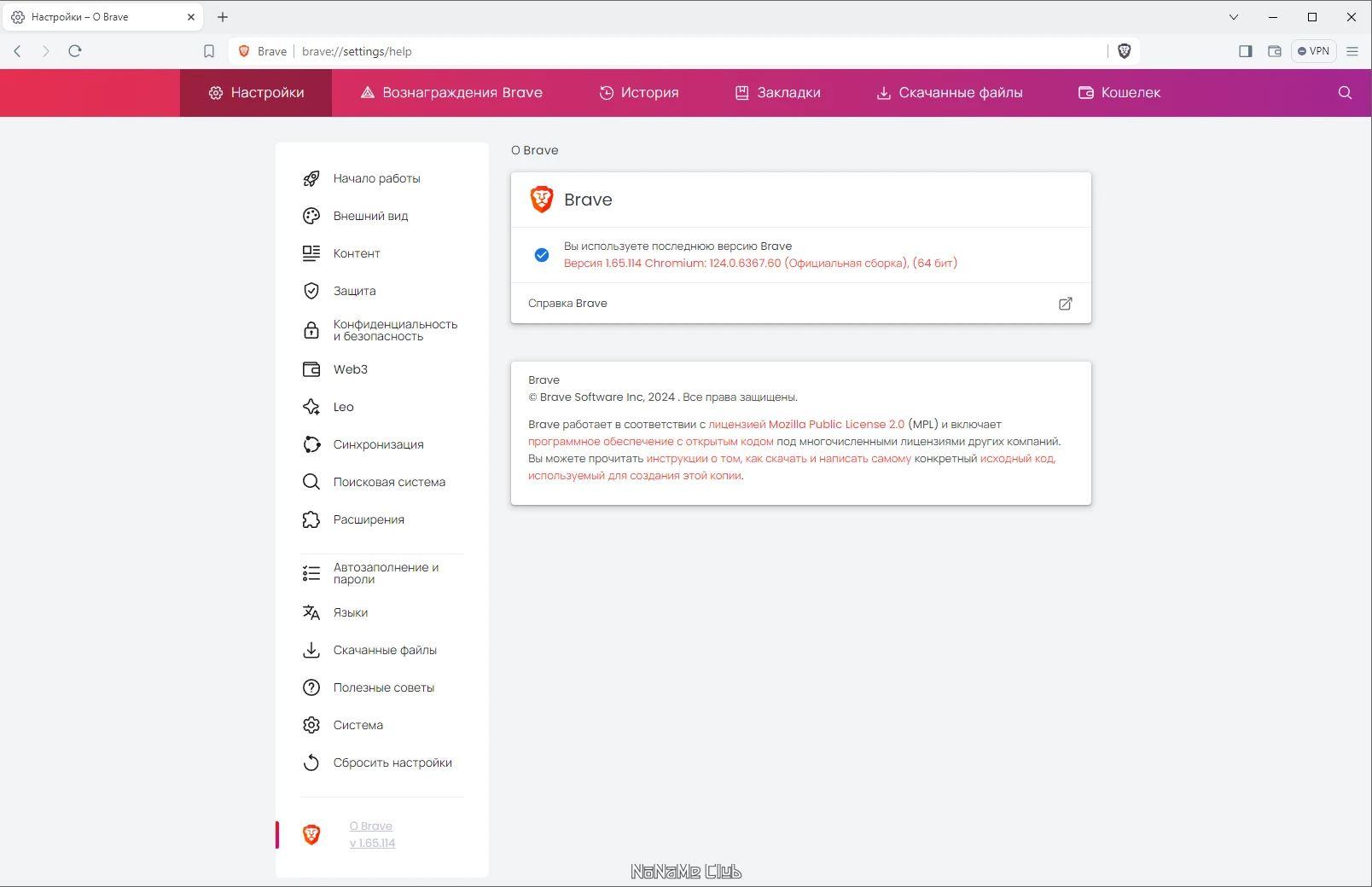Click the Синхронизация sync icon
This screenshot has width=1372, height=887.
click(311, 444)
